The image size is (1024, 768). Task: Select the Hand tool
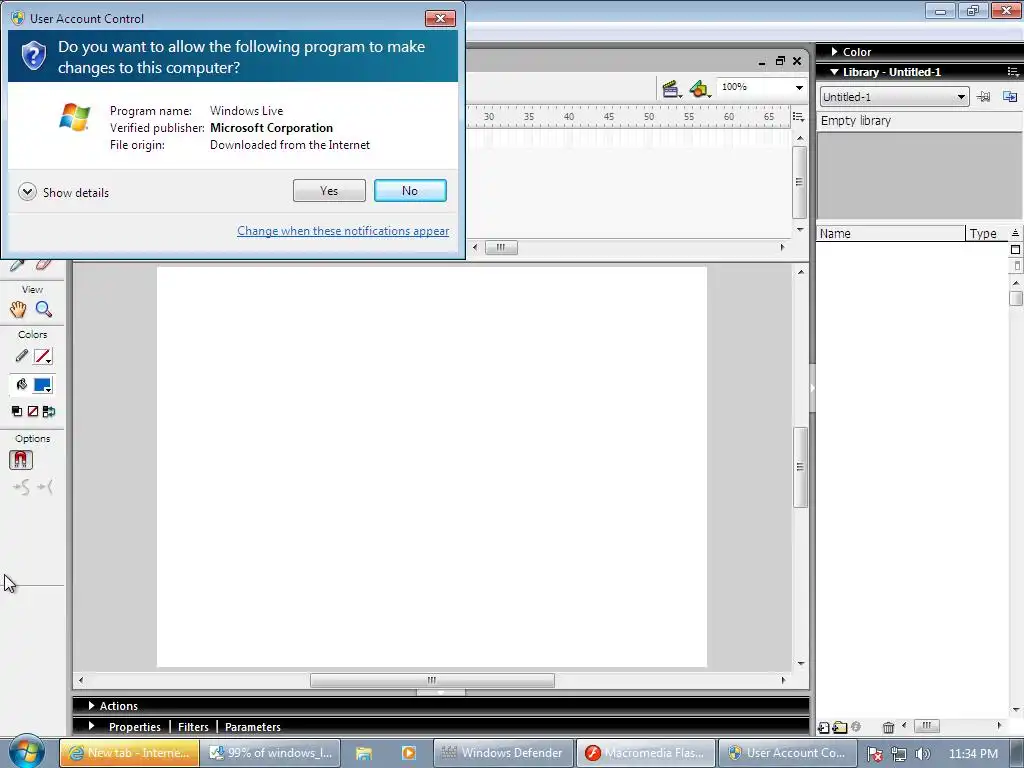click(x=18, y=310)
